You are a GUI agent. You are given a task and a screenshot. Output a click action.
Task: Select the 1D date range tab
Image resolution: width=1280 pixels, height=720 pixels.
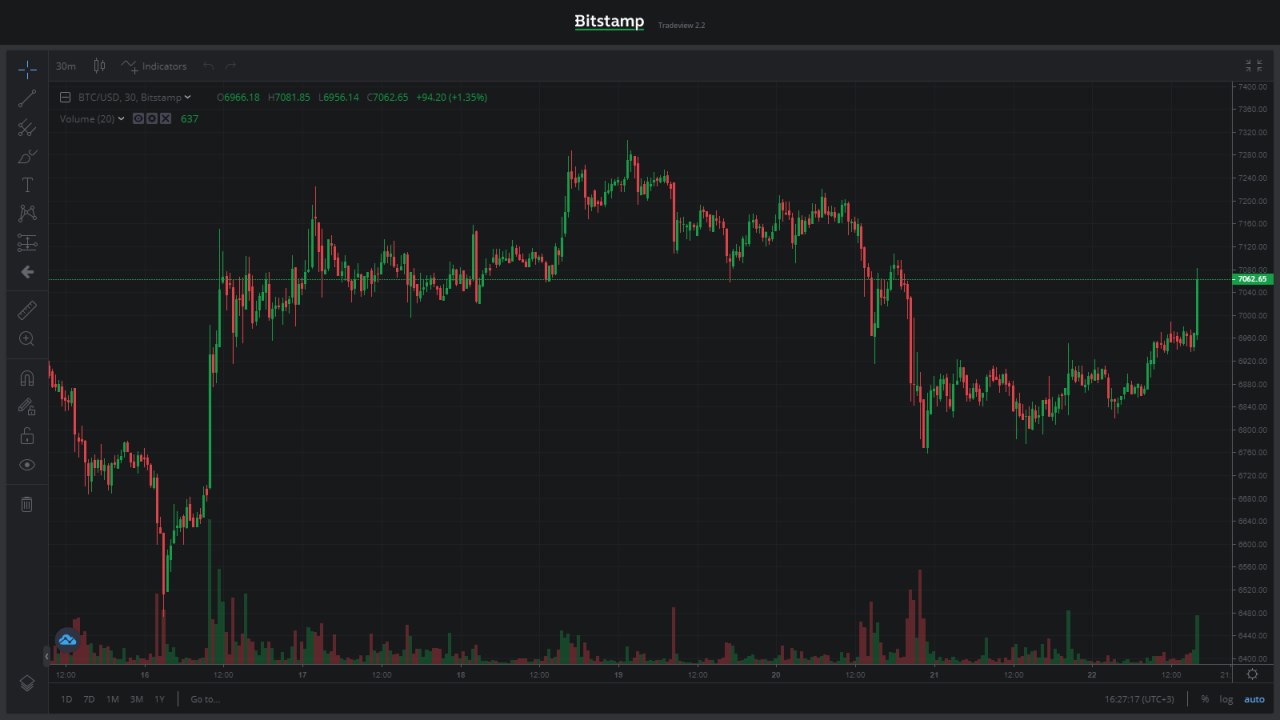(66, 699)
